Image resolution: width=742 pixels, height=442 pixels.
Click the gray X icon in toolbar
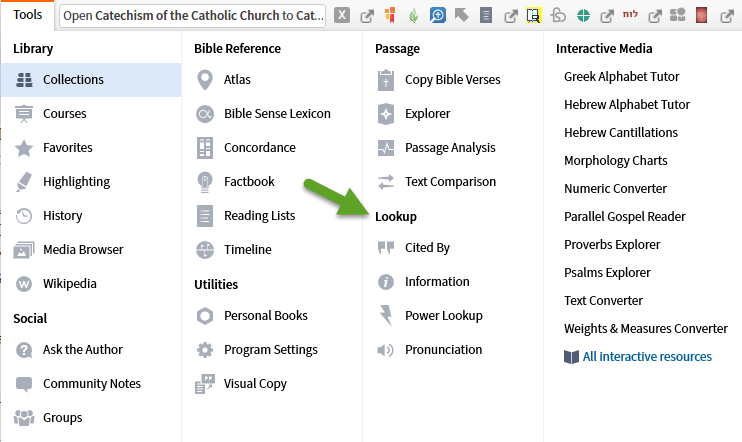(342, 16)
